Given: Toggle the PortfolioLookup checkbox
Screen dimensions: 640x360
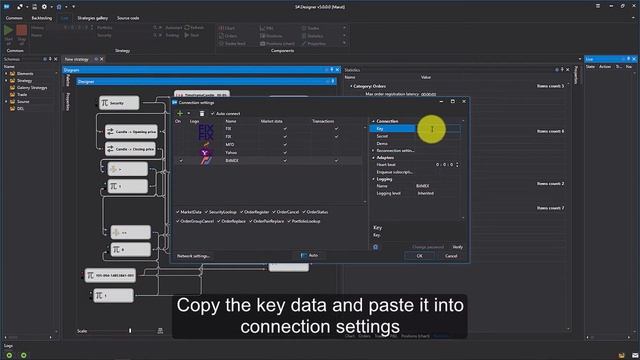Looking at the screenshot, I should (289, 221).
